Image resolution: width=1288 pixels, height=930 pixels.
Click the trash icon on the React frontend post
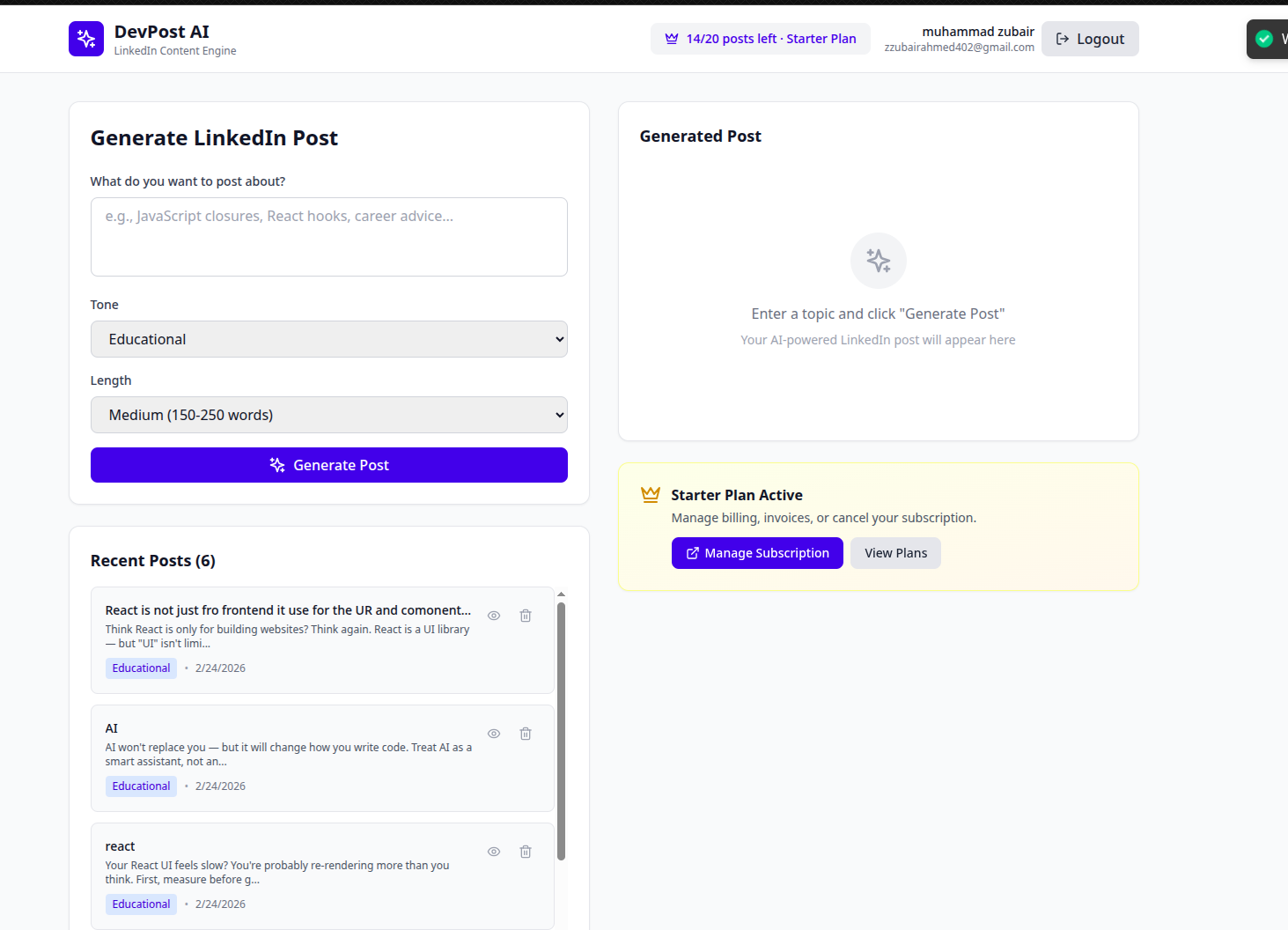(x=525, y=615)
